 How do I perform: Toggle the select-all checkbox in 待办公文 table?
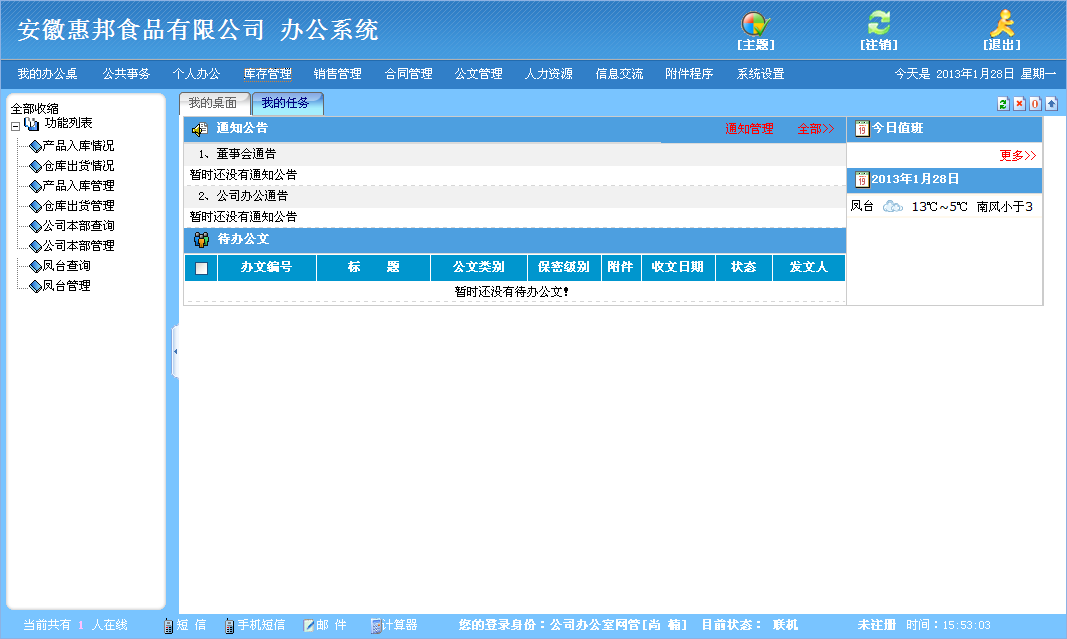tap(200, 267)
